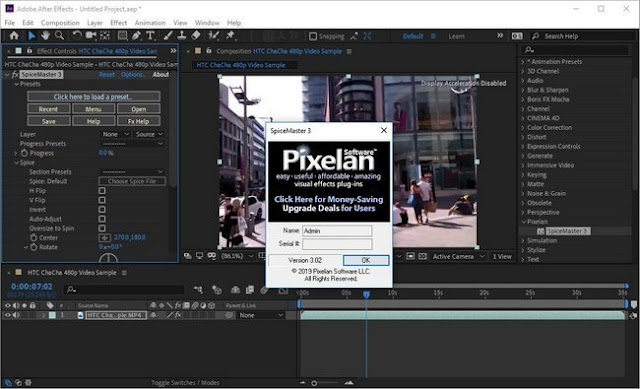Toggle the fx switch on layer 1
Screen dimensions: 640x389
click(178, 315)
